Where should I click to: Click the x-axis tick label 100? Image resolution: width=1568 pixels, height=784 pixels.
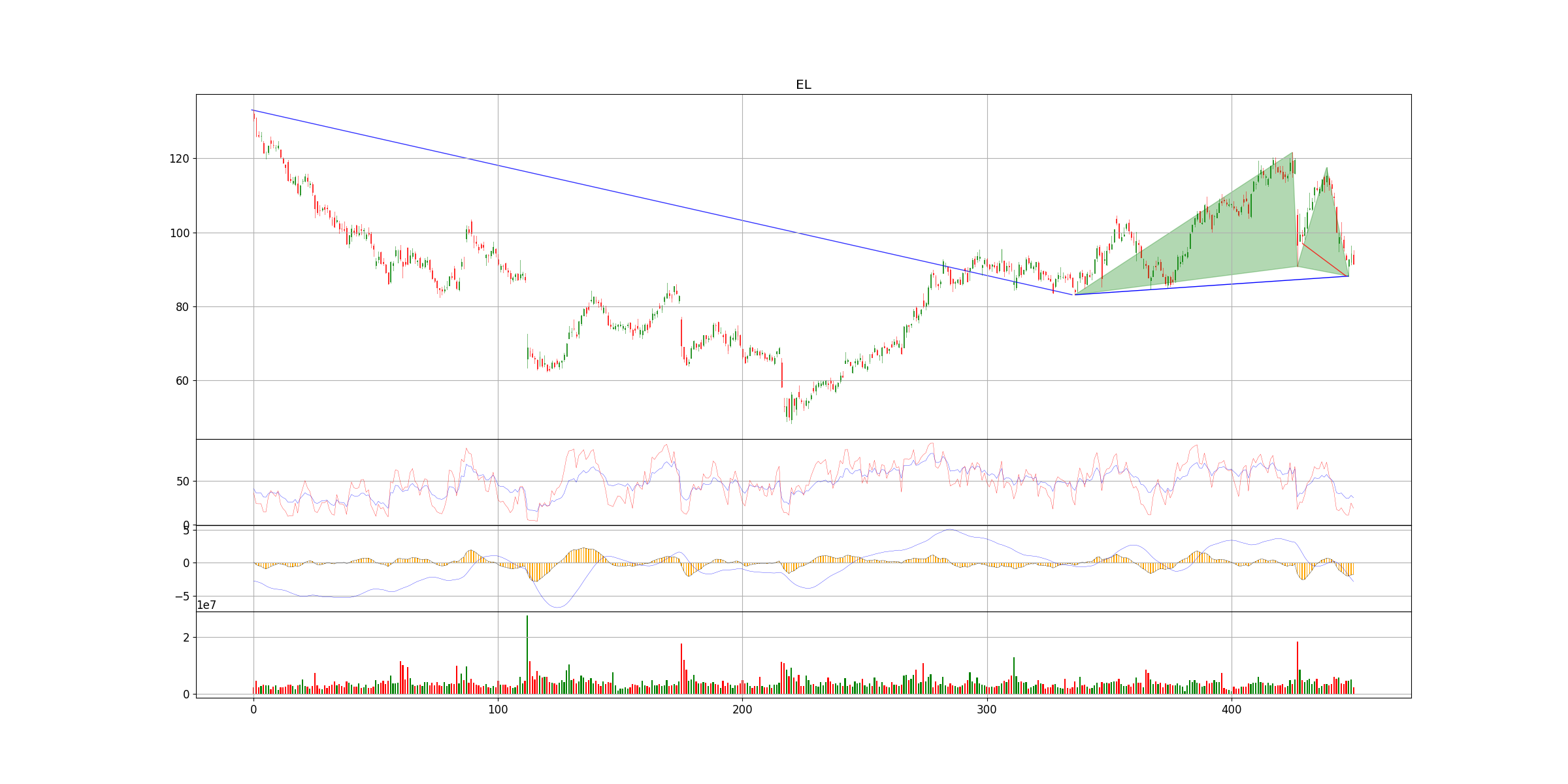point(498,709)
